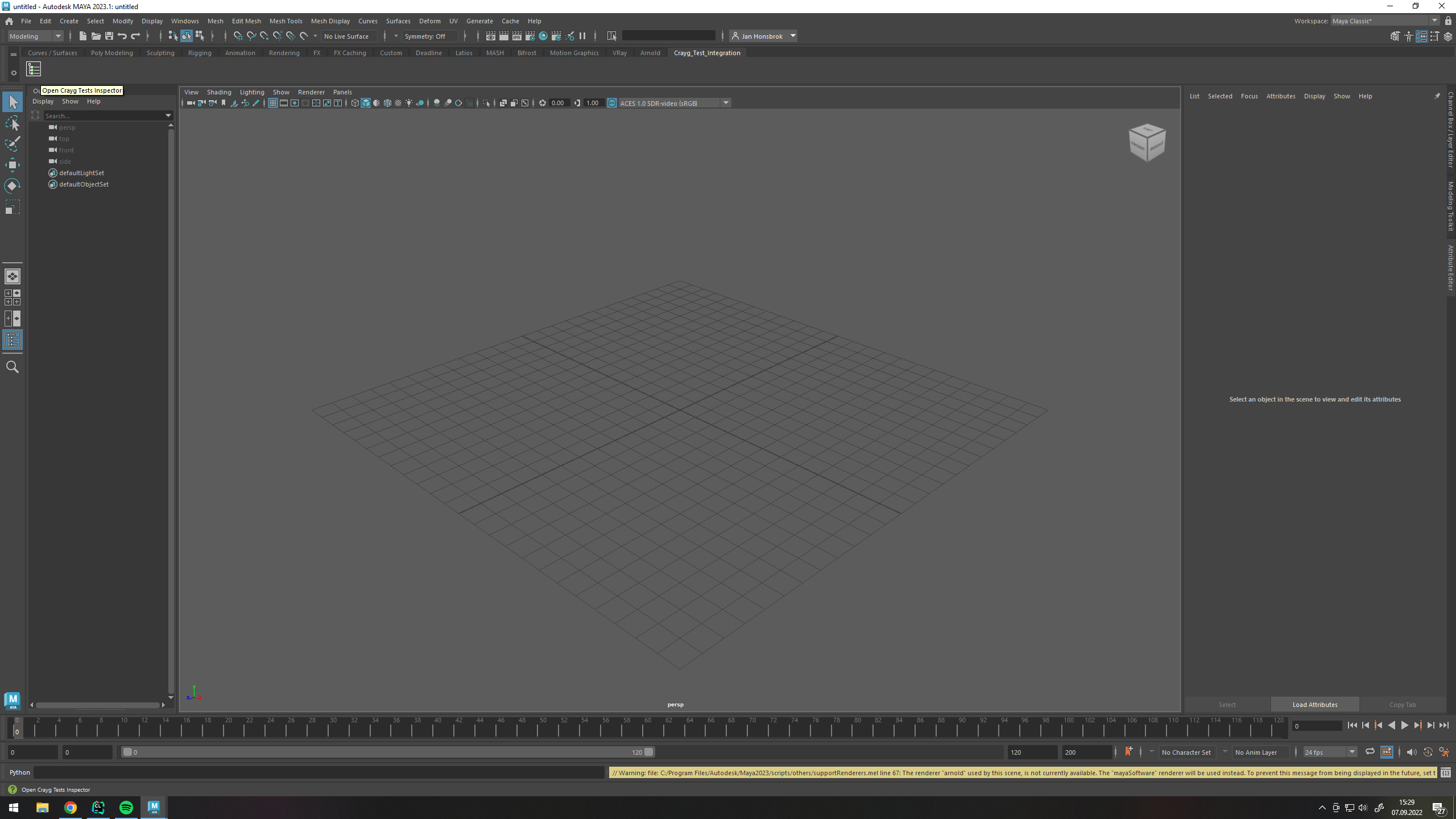Image resolution: width=1456 pixels, height=819 pixels.
Task: Click the Save Scene floppy icon
Action: coord(109,36)
